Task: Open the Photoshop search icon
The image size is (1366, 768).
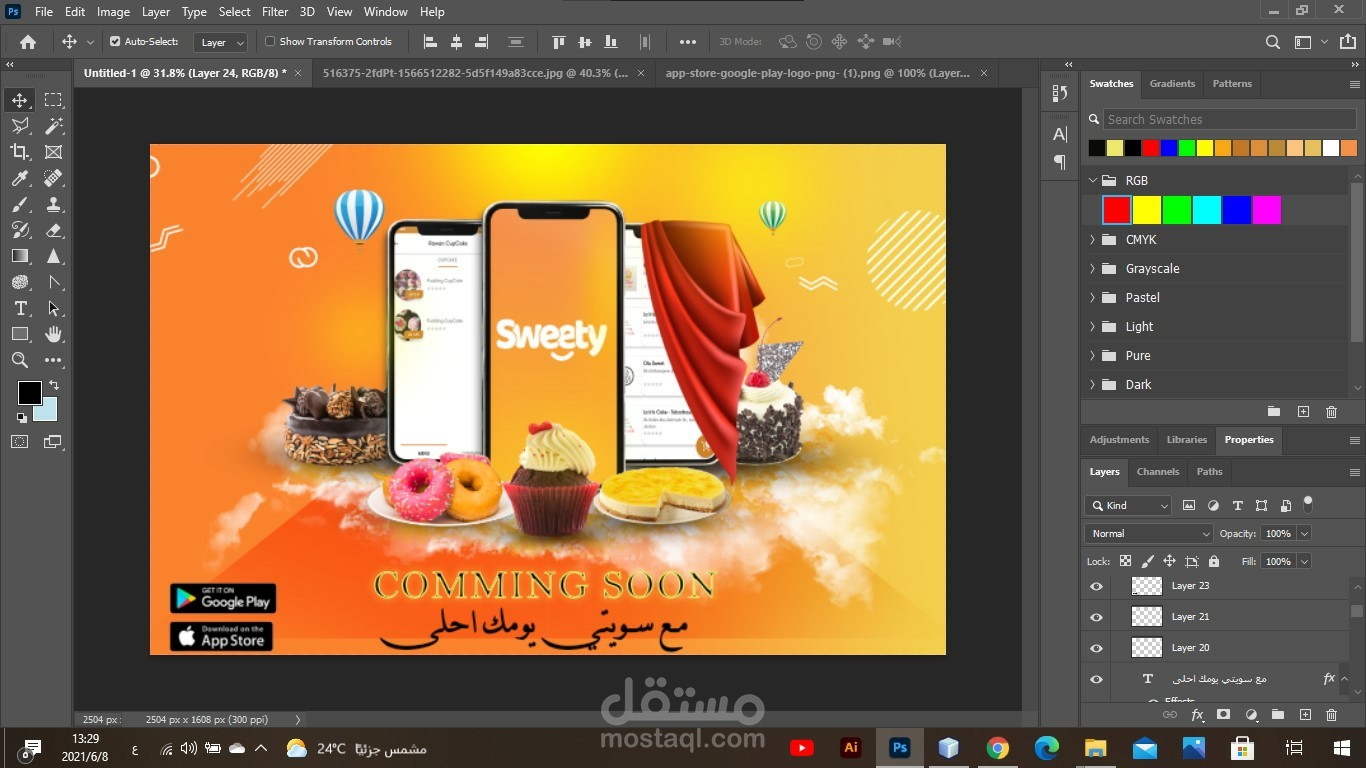Action: tap(1272, 42)
